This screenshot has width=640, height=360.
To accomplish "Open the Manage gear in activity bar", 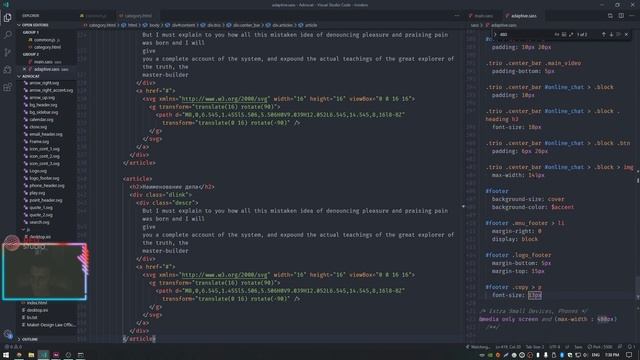I will (x=7, y=334).
